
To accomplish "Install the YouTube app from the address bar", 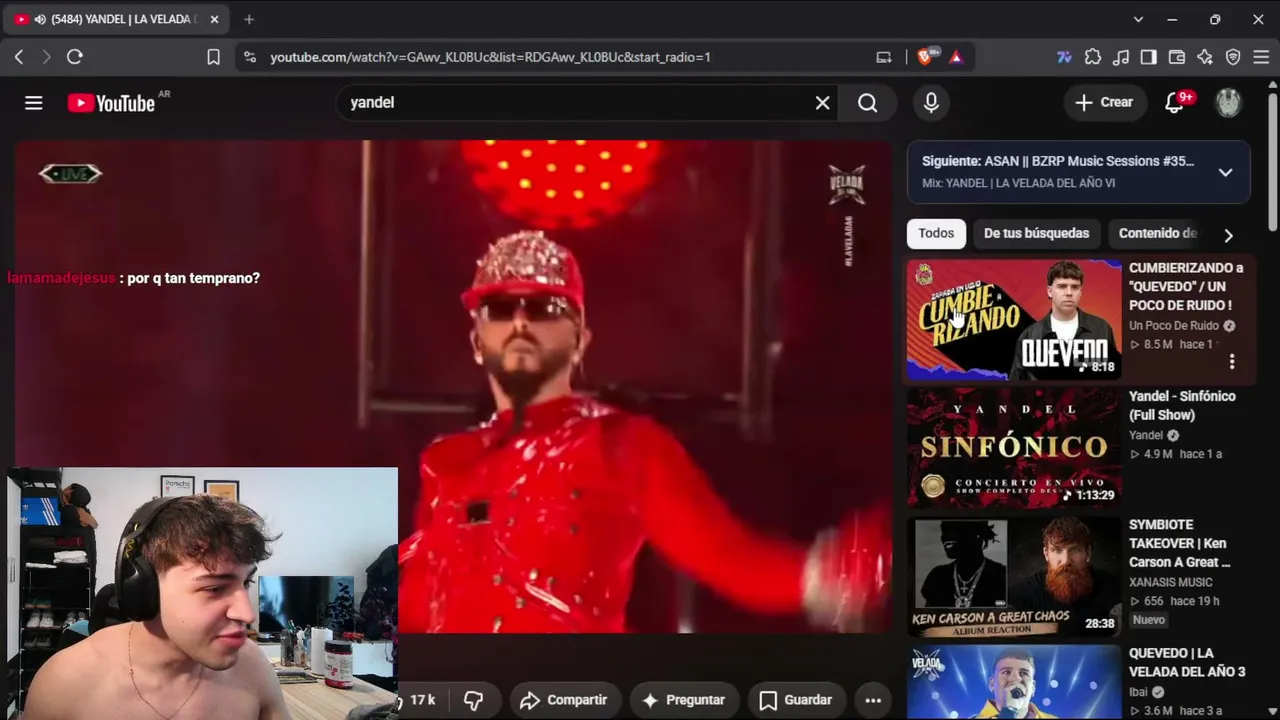I will point(884,57).
